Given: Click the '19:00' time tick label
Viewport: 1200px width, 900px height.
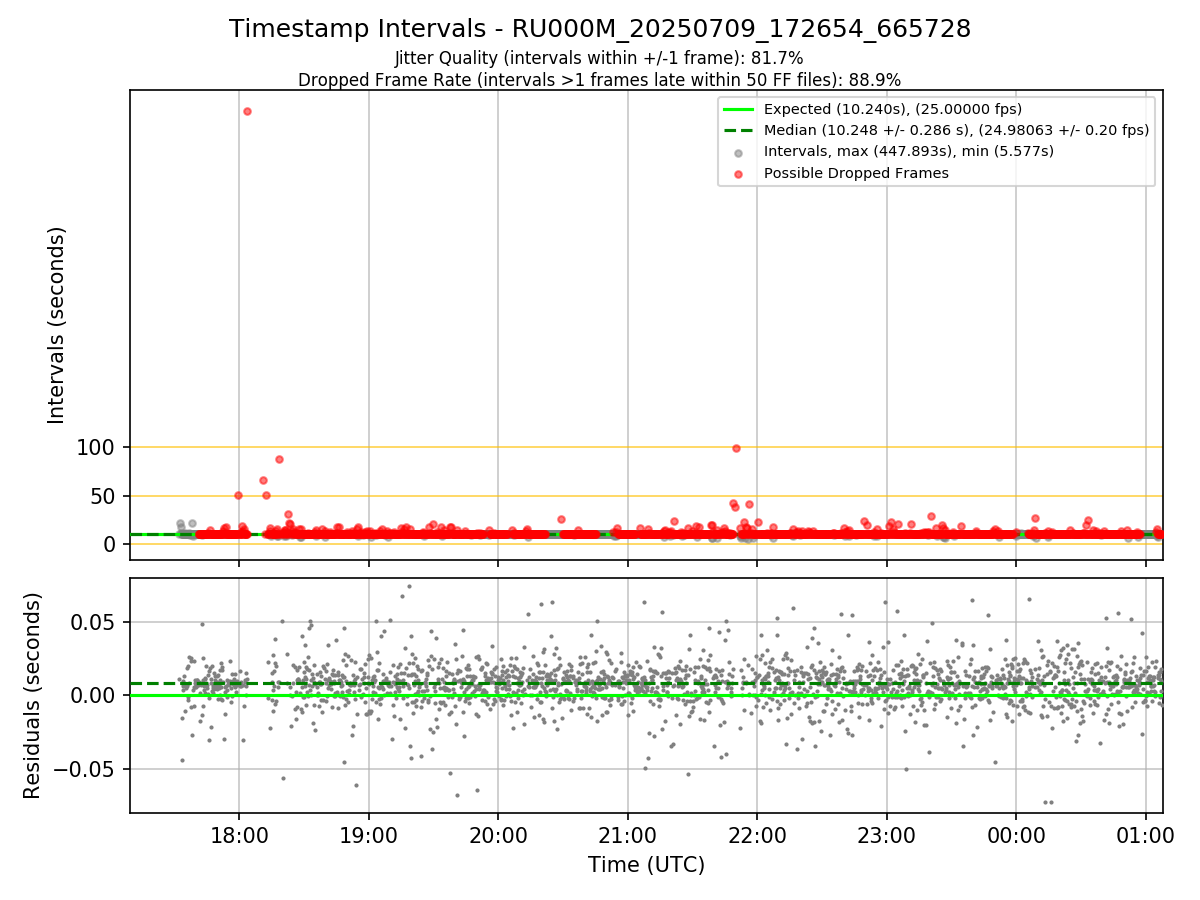Looking at the screenshot, I should (369, 834).
